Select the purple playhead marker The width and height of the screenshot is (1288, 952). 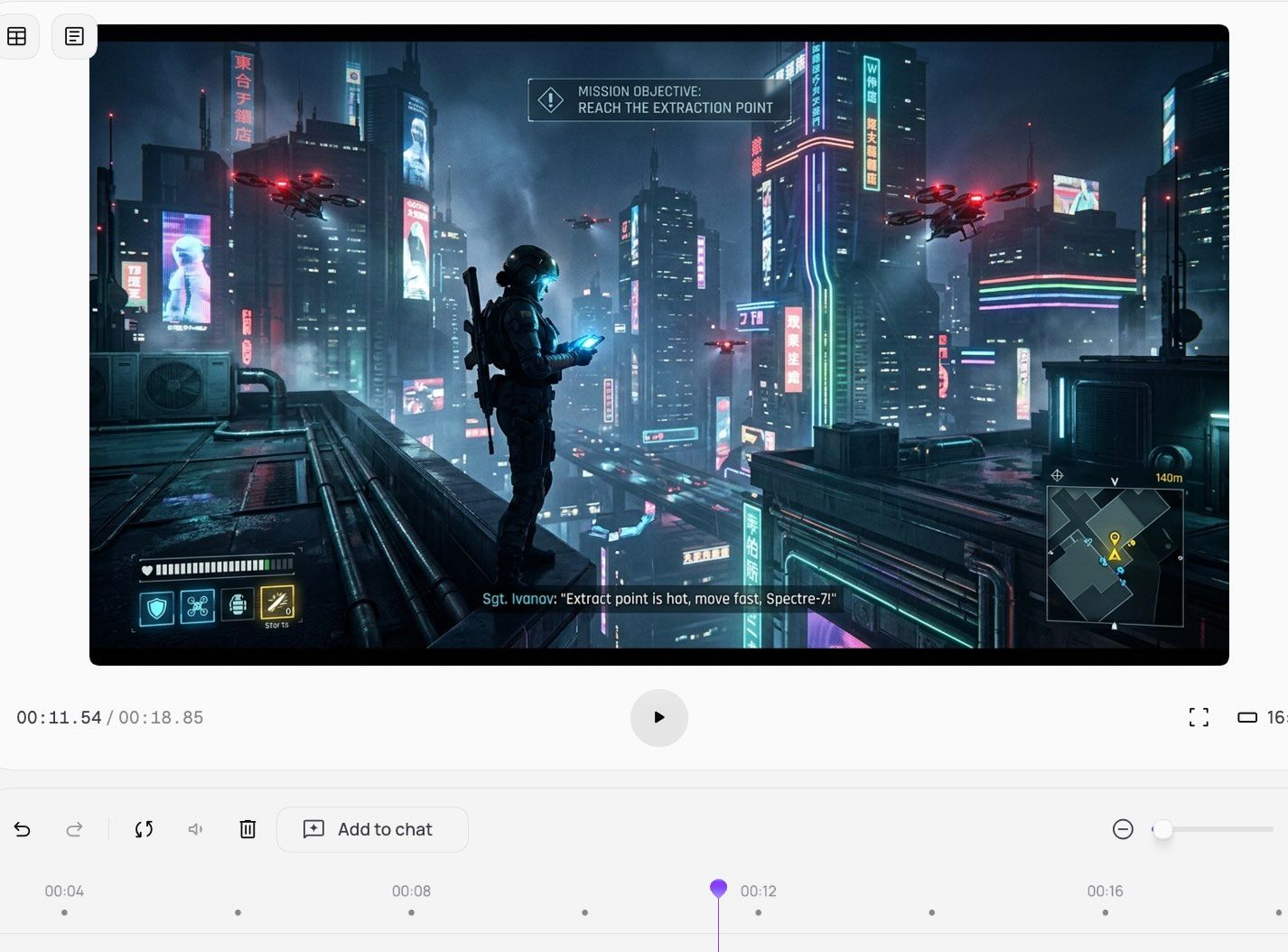(x=718, y=889)
